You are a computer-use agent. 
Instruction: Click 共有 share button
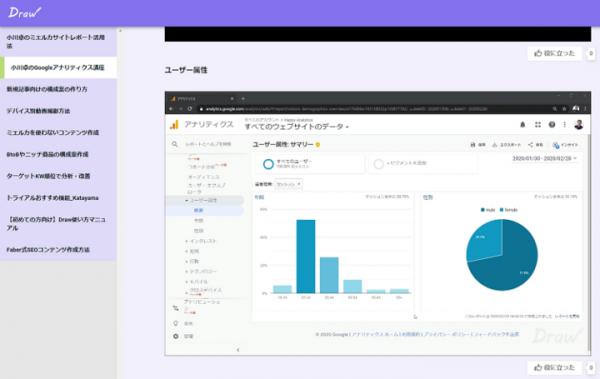pyautogui.click(x=536, y=145)
